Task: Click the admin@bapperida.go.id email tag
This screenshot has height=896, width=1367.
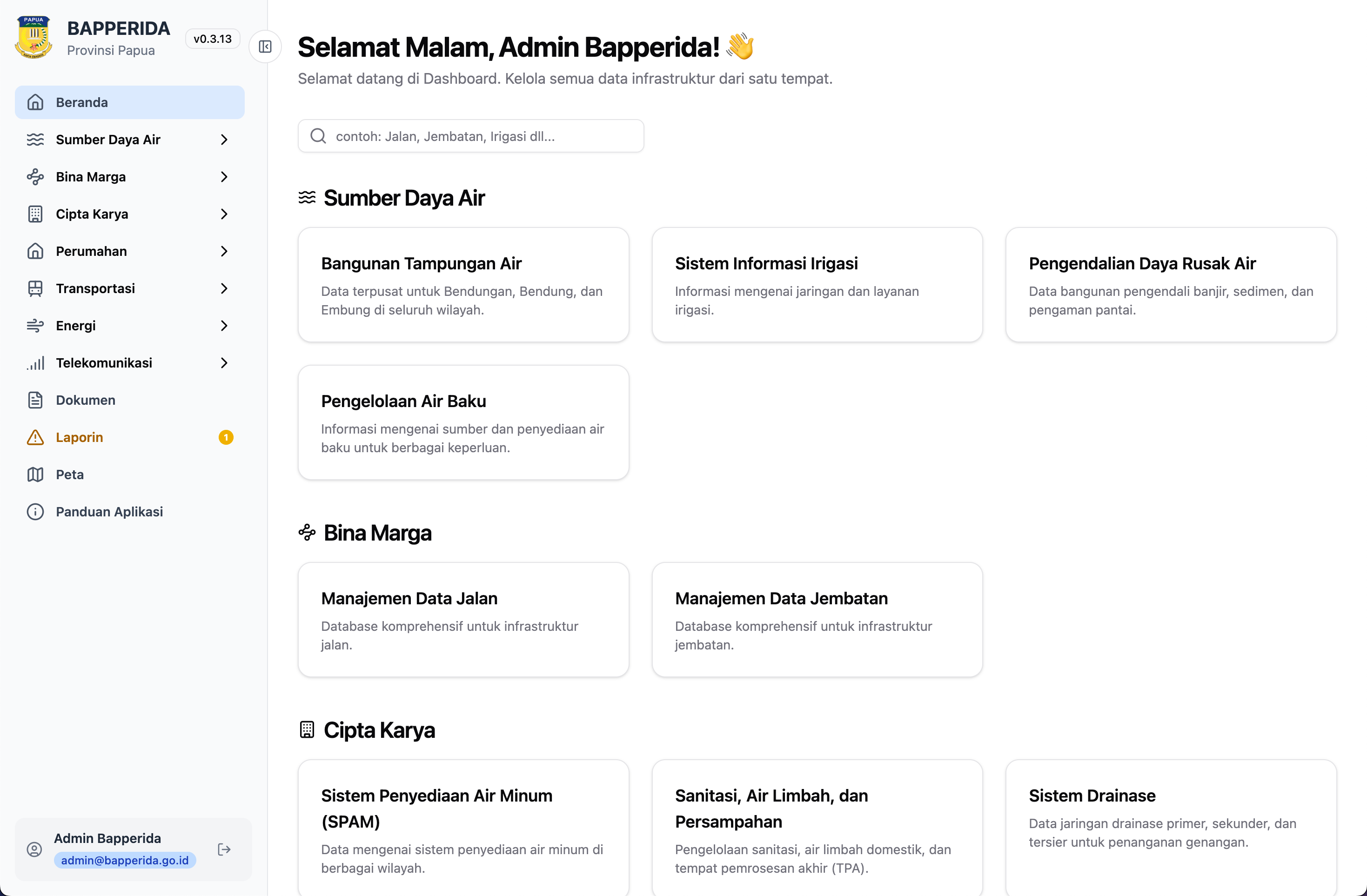Action: [125, 860]
